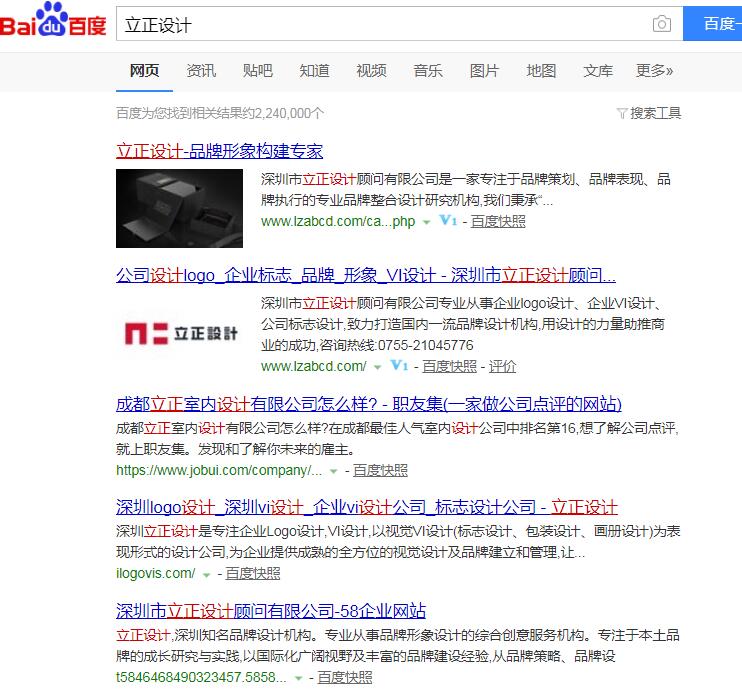This screenshot has width=742, height=698.
Task: Click V1 badge next to www.lzabcd.com/ca...php
Action: 447,221
